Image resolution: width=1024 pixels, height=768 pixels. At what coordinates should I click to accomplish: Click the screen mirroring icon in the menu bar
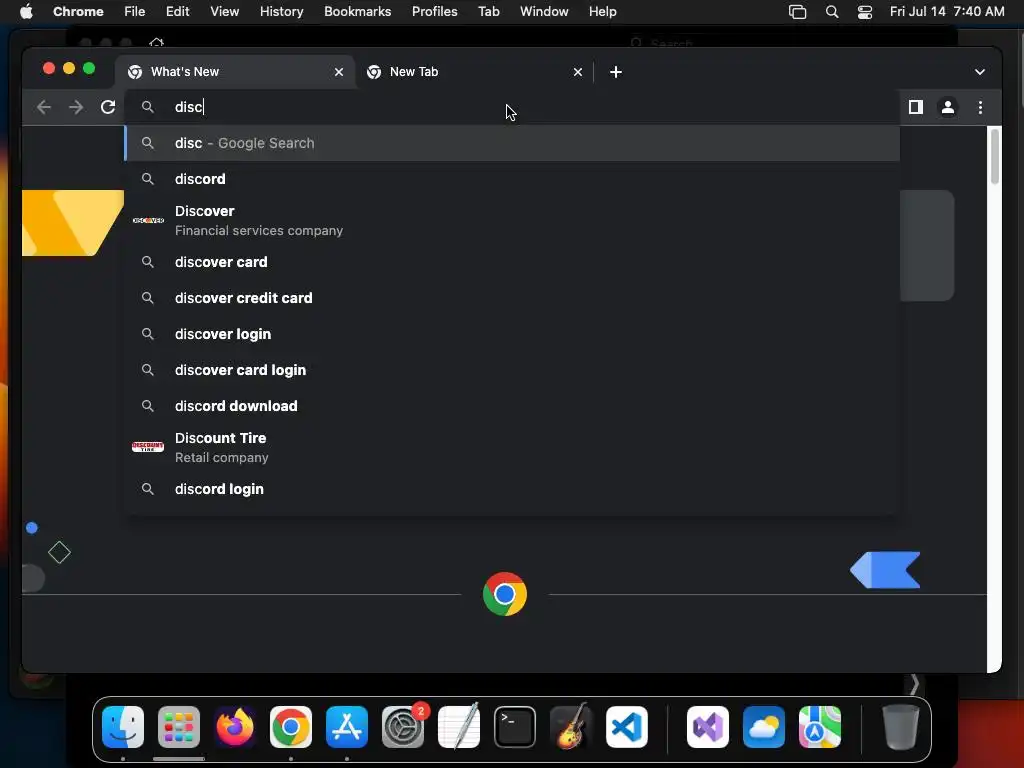pyautogui.click(x=797, y=12)
